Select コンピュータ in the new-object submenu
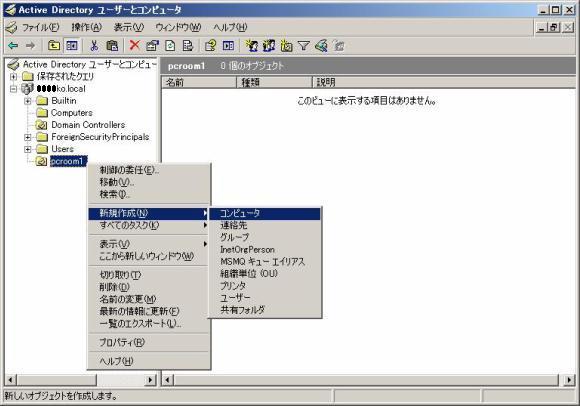This screenshot has height=406, width=580. (x=265, y=213)
